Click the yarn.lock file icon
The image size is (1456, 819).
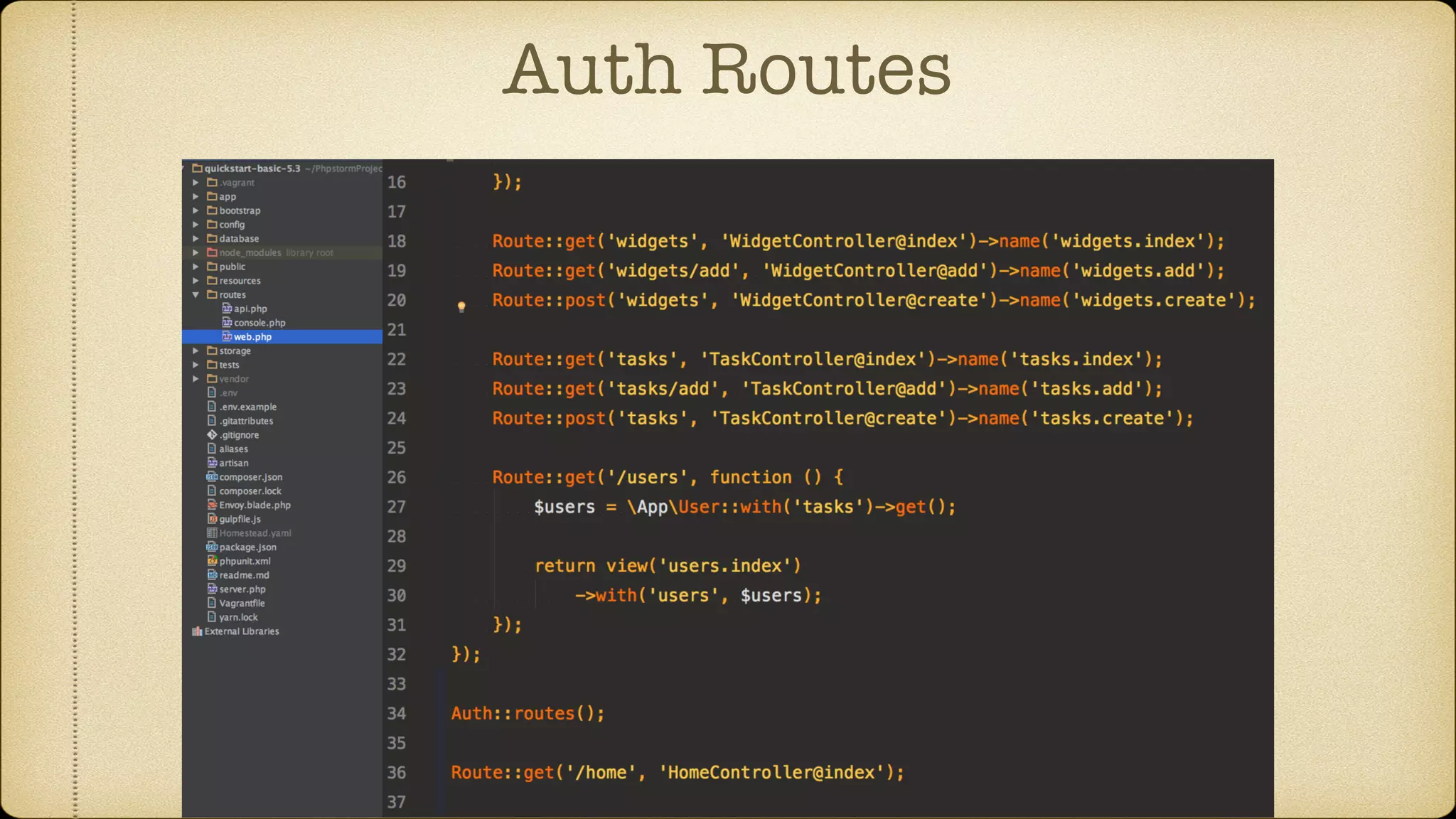(x=212, y=617)
